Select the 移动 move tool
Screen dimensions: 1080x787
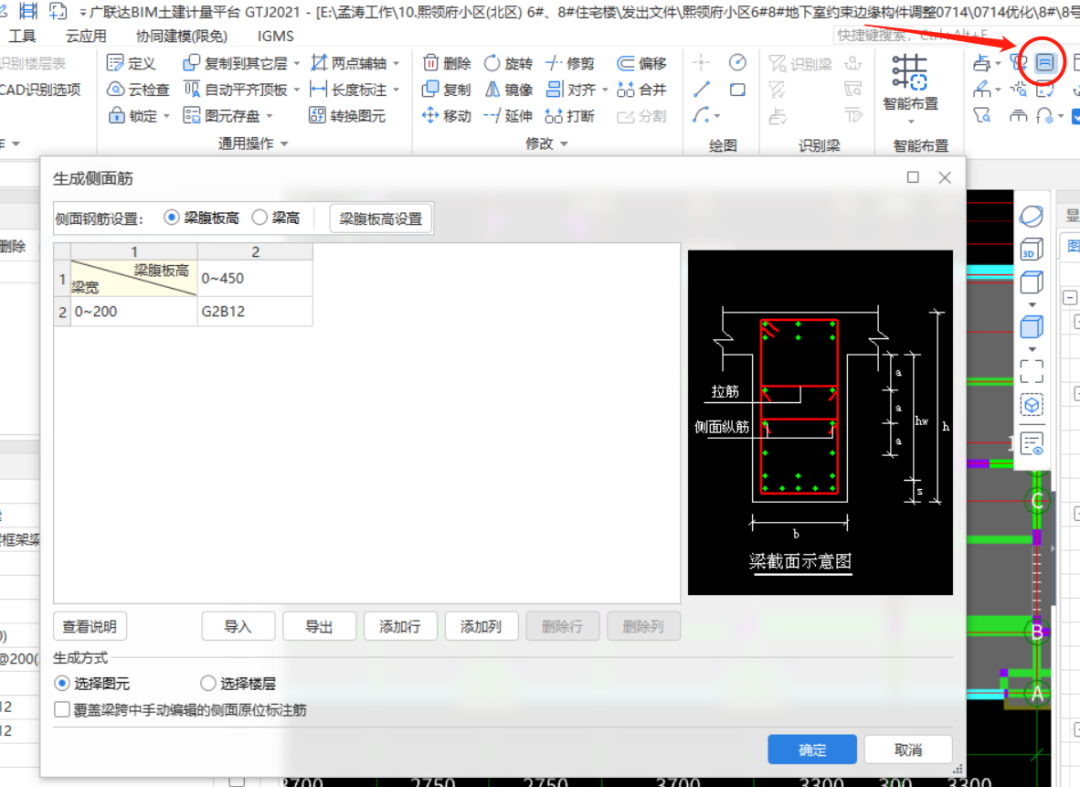[x=431, y=116]
